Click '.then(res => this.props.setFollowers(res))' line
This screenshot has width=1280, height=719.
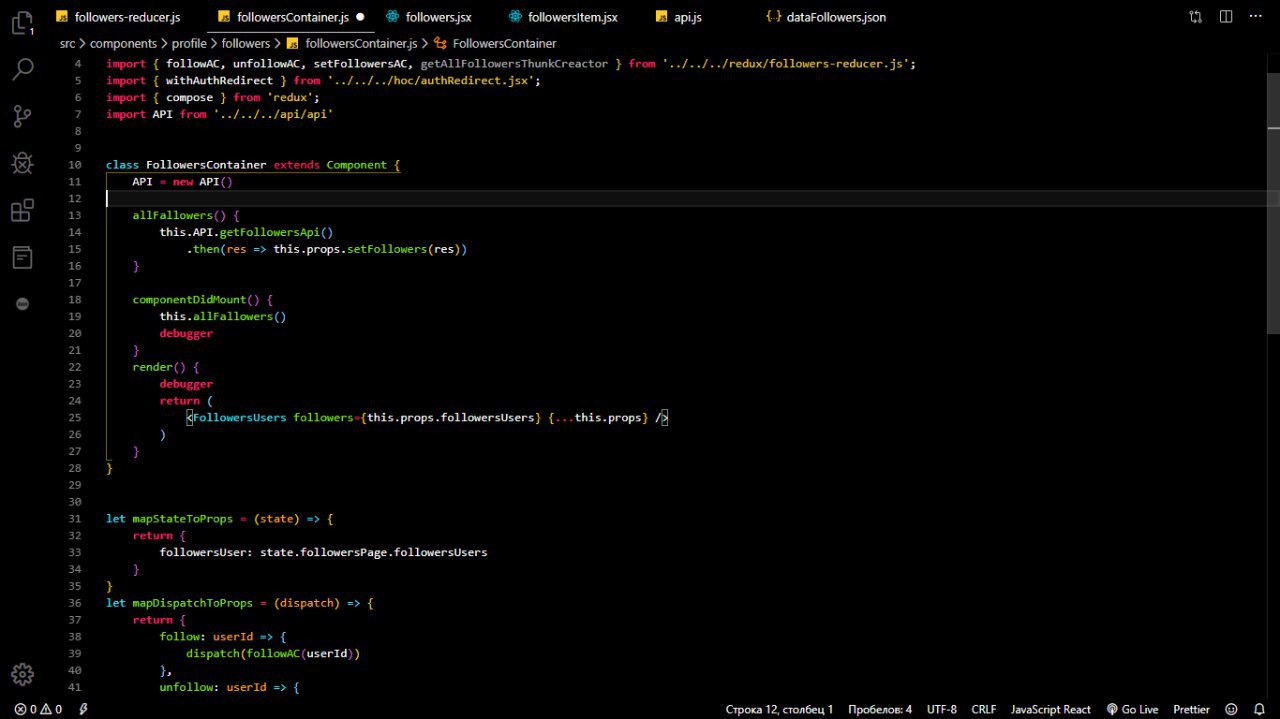click(x=327, y=249)
